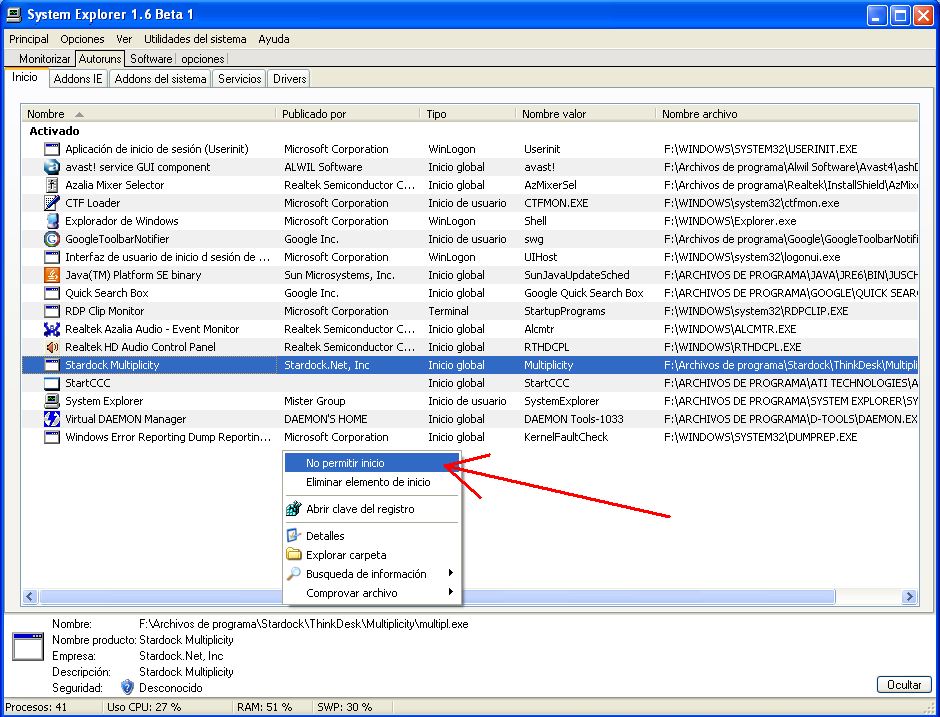Switch to the Servicios tab

(x=240, y=79)
